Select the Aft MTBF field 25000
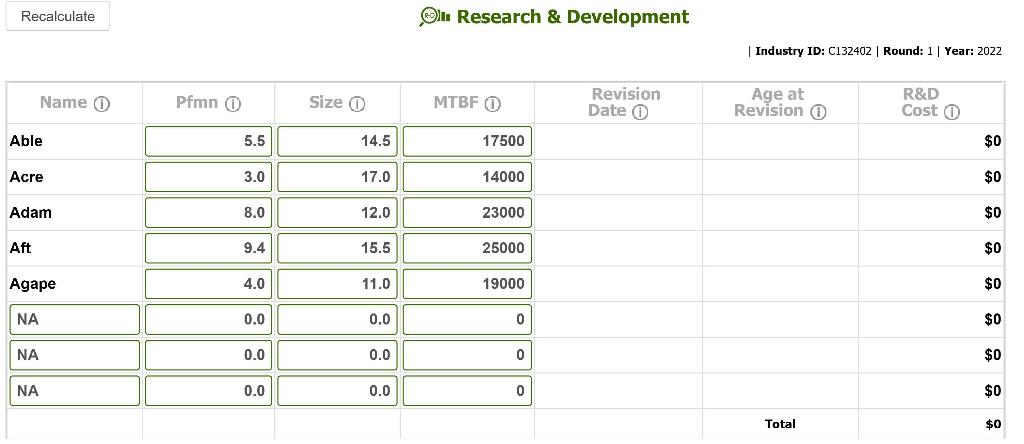1024x444 pixels. [467, 248]
